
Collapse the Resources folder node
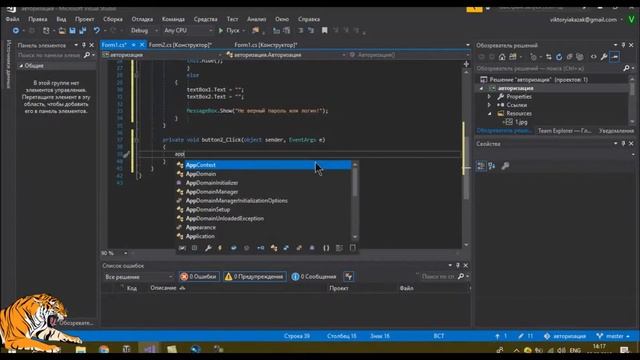click(x=489, y=113)
